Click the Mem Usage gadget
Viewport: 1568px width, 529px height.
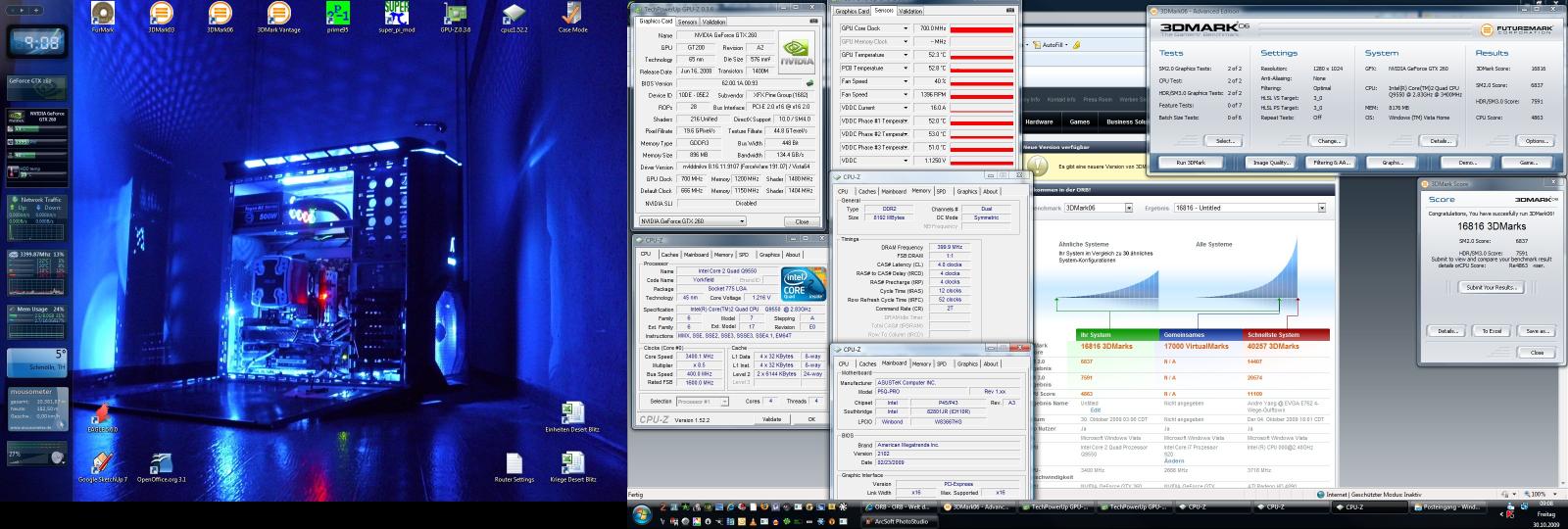[x=36, y=322]
